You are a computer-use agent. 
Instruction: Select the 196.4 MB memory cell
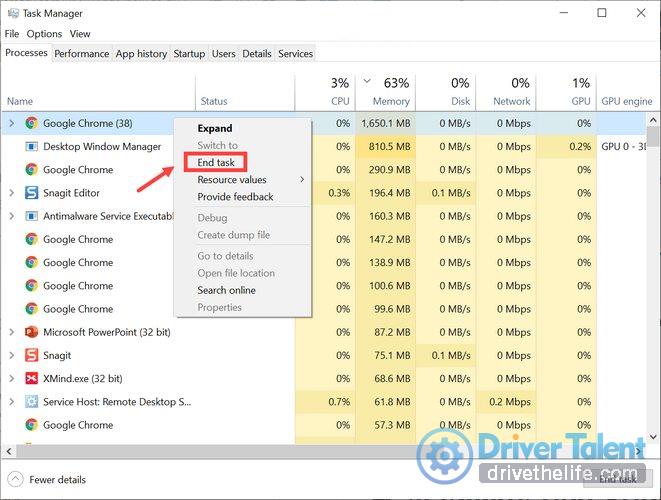(x=386, y=193)
